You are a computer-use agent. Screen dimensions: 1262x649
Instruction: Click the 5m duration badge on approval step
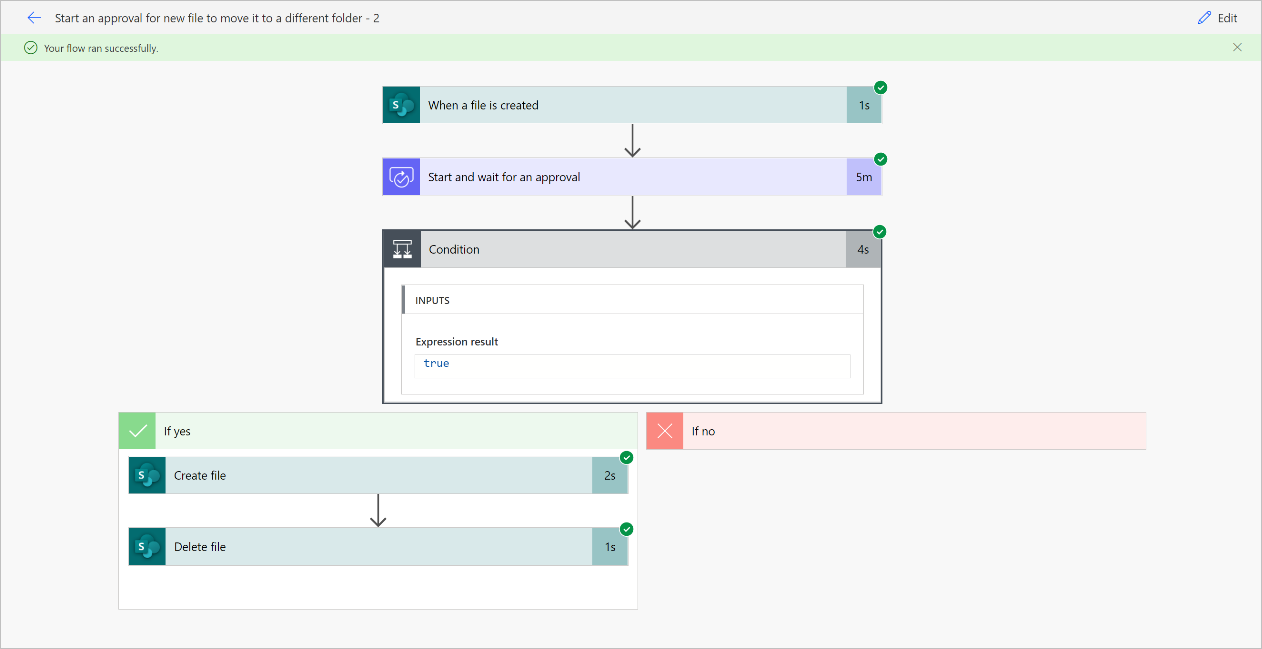864,177
